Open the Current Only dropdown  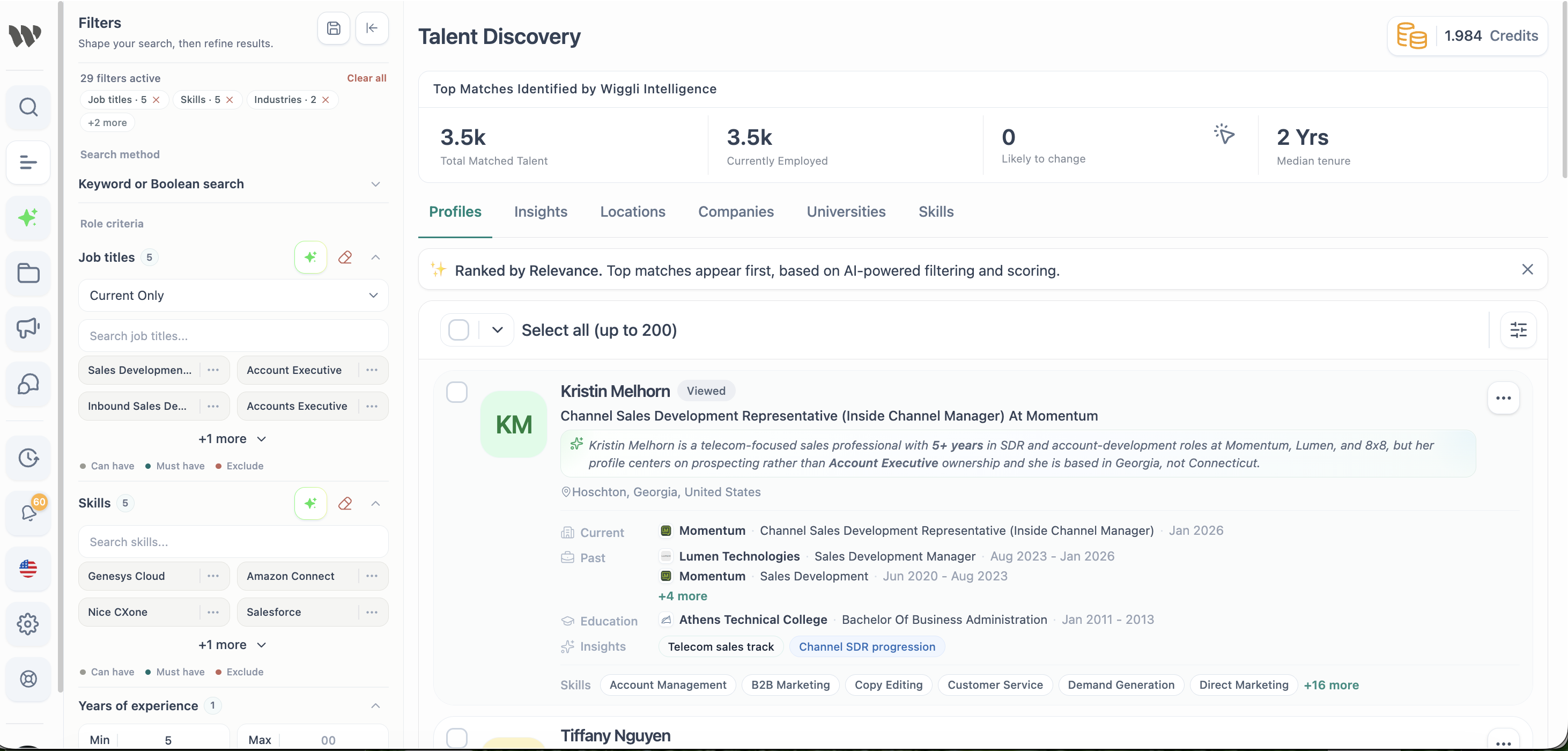[x=233, y=296]
